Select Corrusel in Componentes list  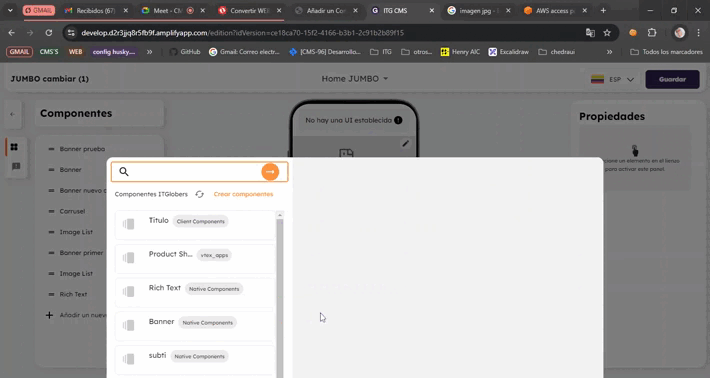pos(72,211)
